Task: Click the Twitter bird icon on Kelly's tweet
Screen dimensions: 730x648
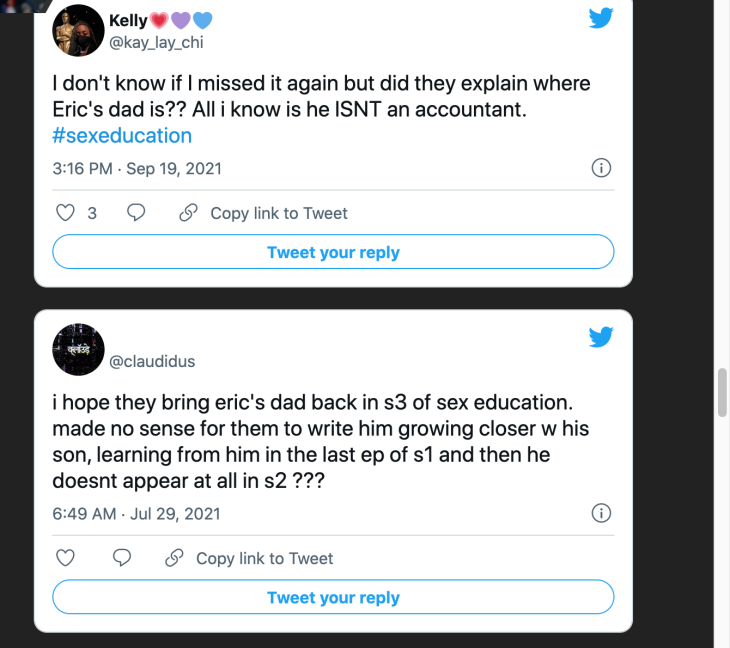Action: tap(600, 17)
